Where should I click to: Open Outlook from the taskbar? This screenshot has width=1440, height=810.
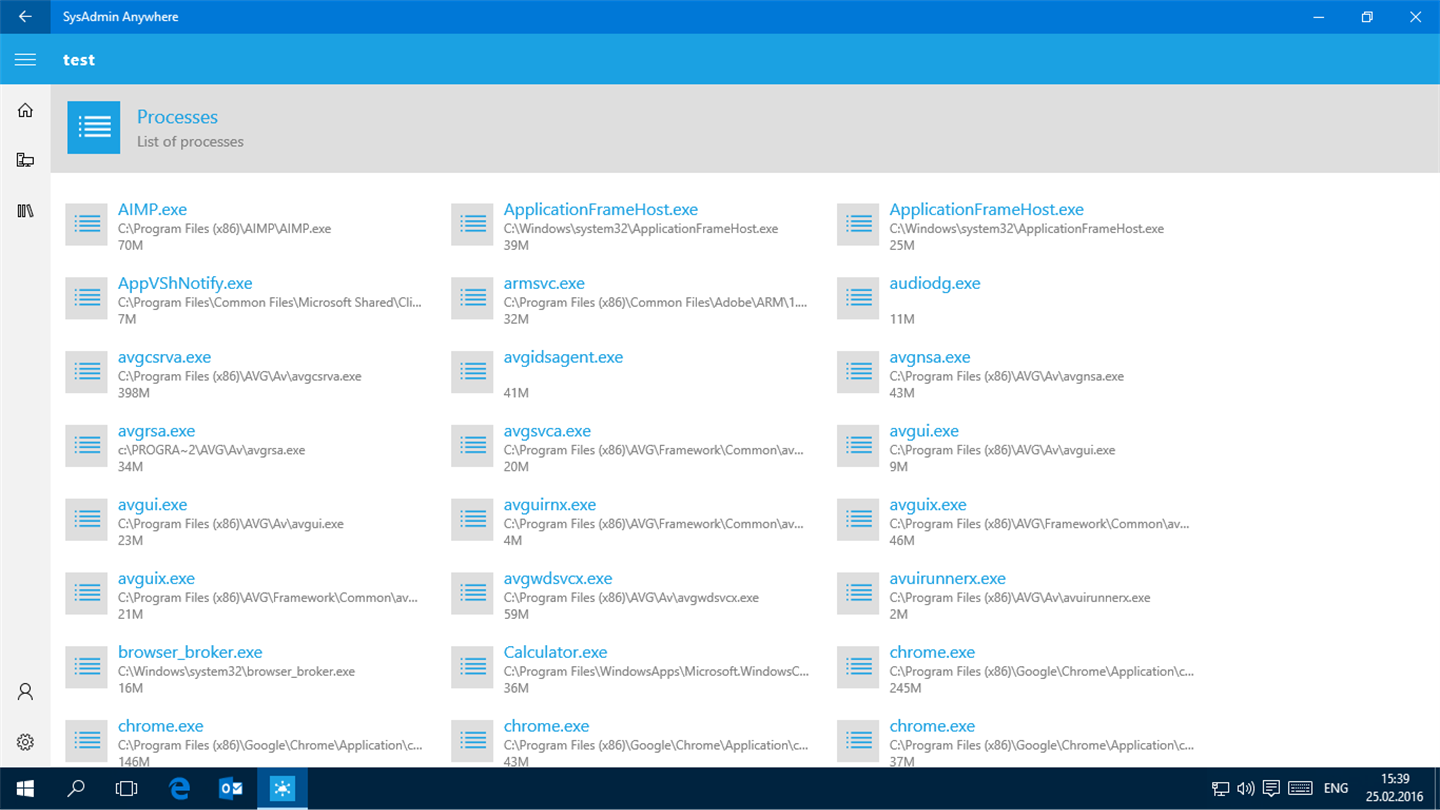[x=231, y=789]
